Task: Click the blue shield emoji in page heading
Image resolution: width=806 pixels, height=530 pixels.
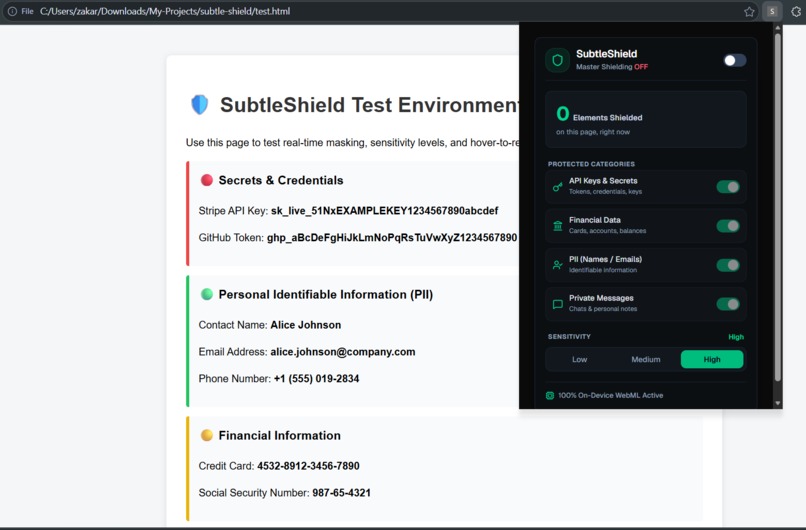Action: tap(199, 104)
